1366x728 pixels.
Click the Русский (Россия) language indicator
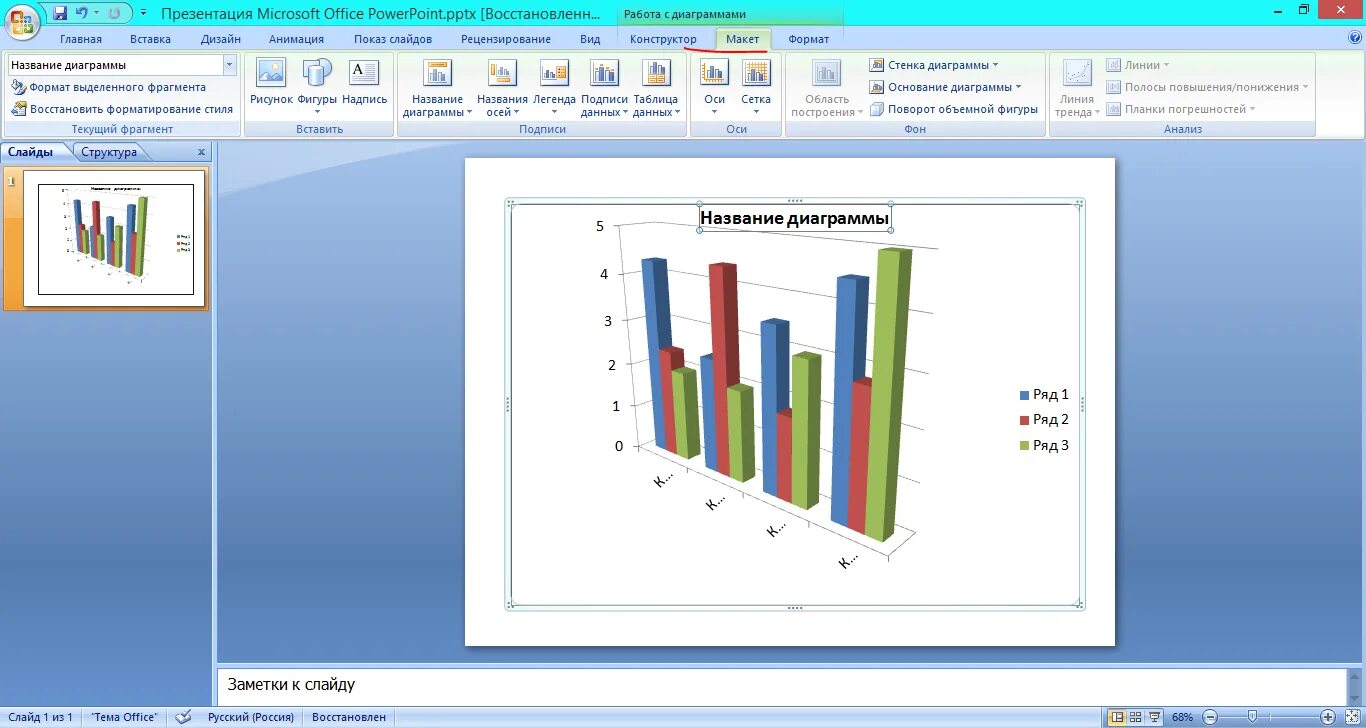[x=251, y=717]
